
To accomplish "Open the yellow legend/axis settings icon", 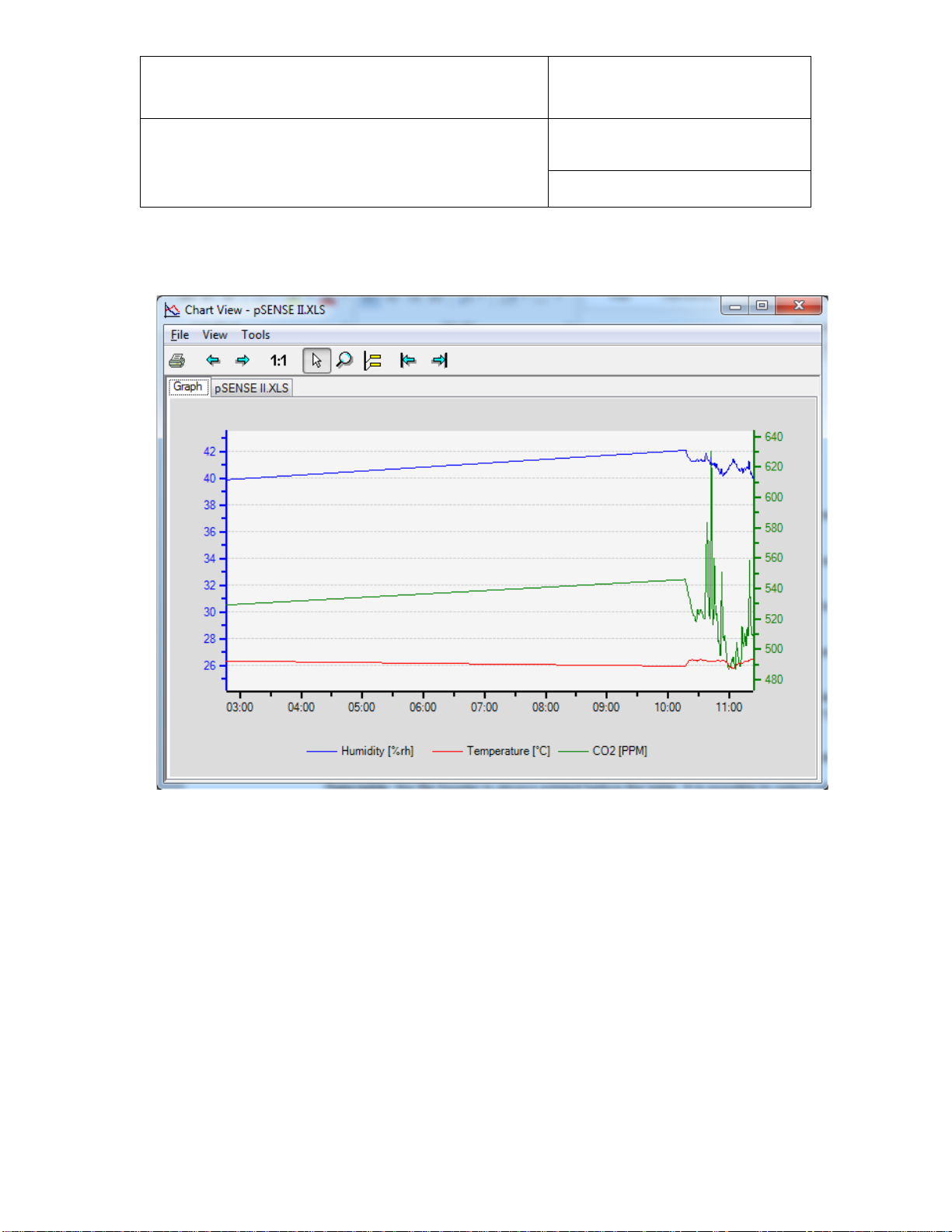I will pos(373,361).
